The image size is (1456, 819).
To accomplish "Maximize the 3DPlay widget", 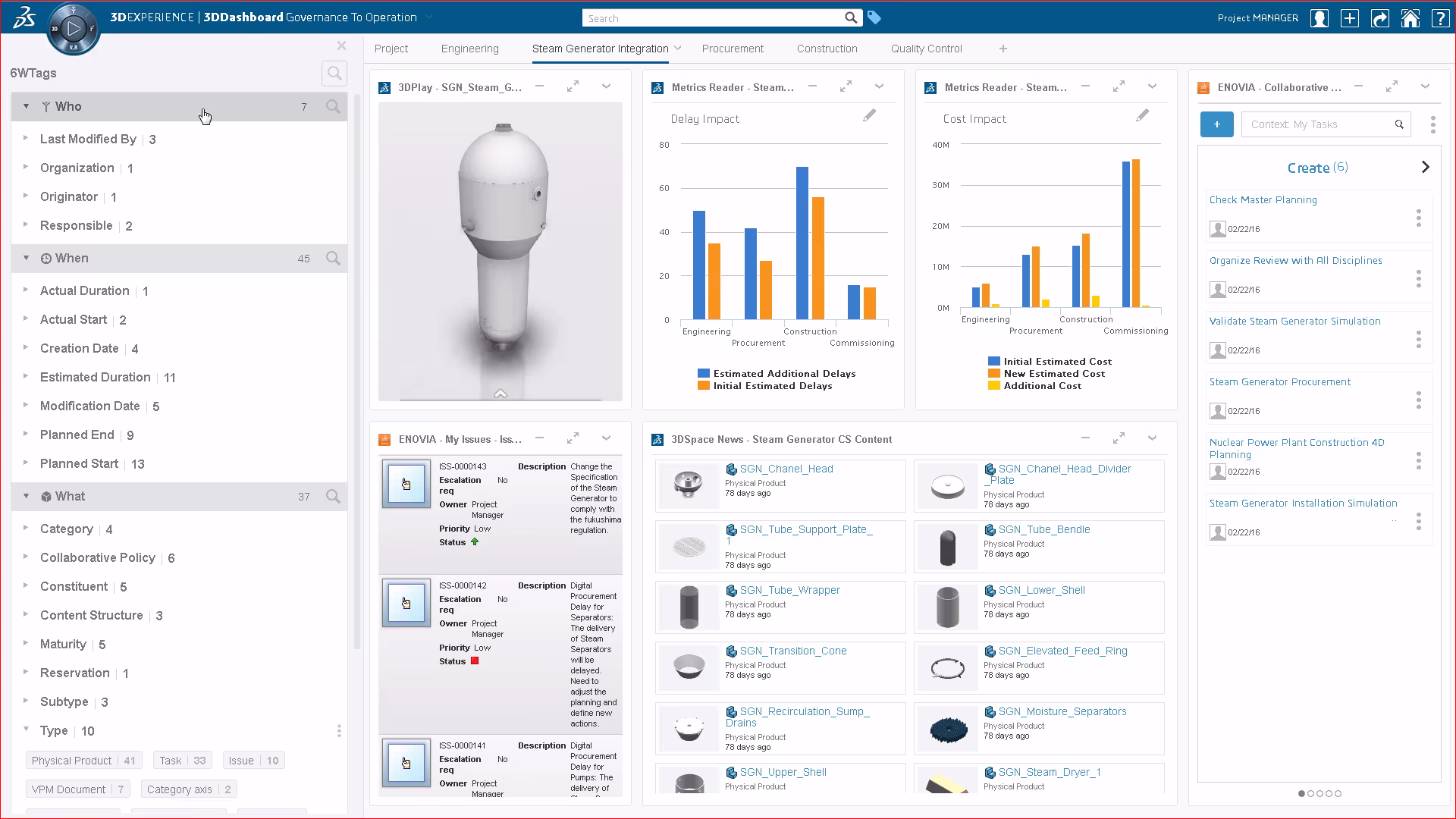I will tap(573, 87).
